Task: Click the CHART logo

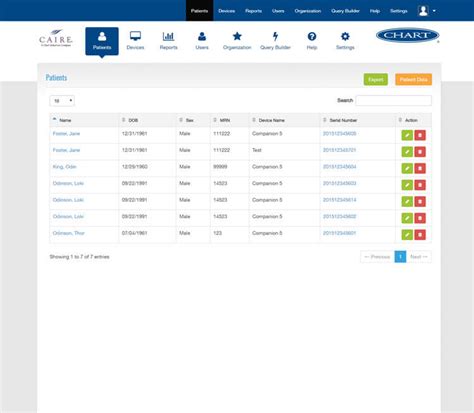Action: (407, 35)
